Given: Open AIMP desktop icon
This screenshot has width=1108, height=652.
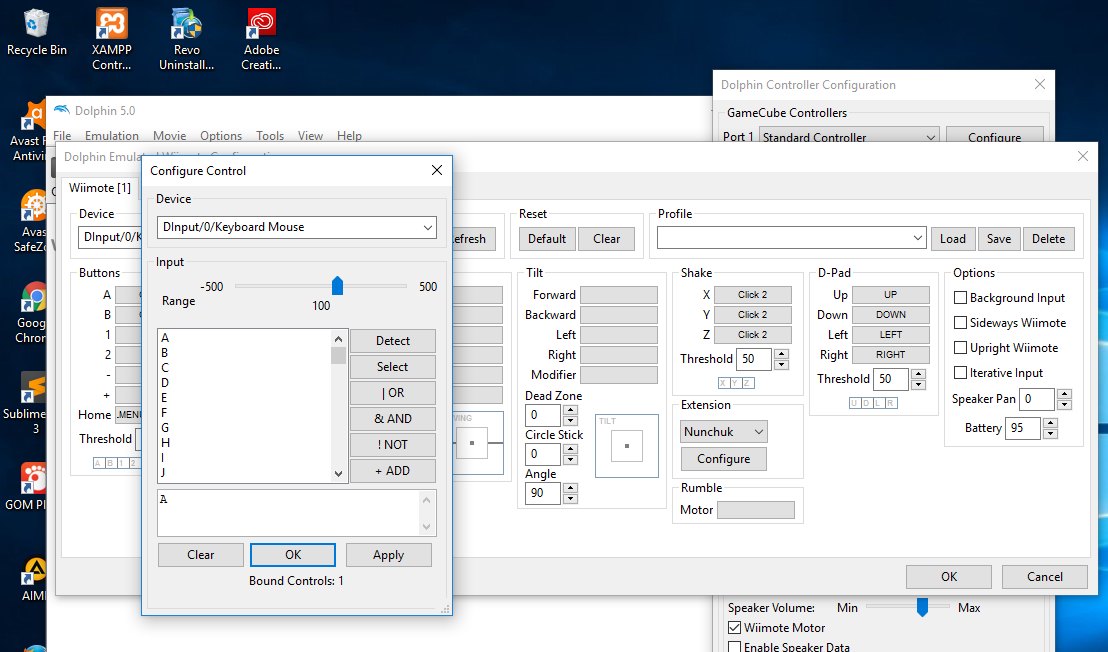Looking at the screenshot, I should (33, 580).
